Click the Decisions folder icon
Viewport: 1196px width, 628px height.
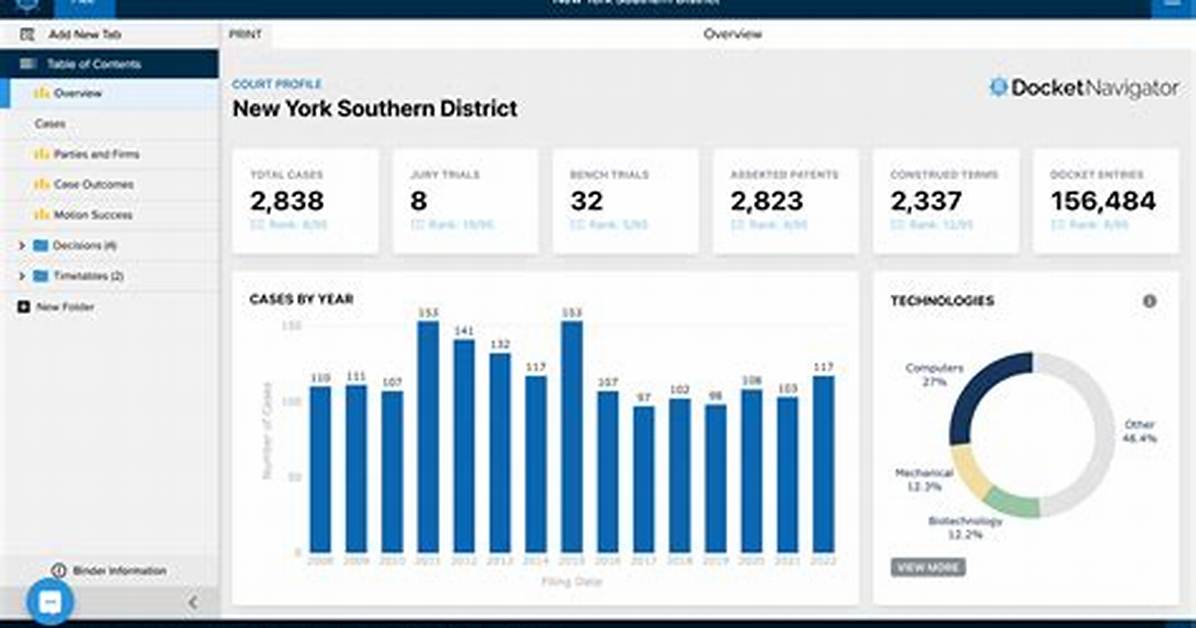41,246
